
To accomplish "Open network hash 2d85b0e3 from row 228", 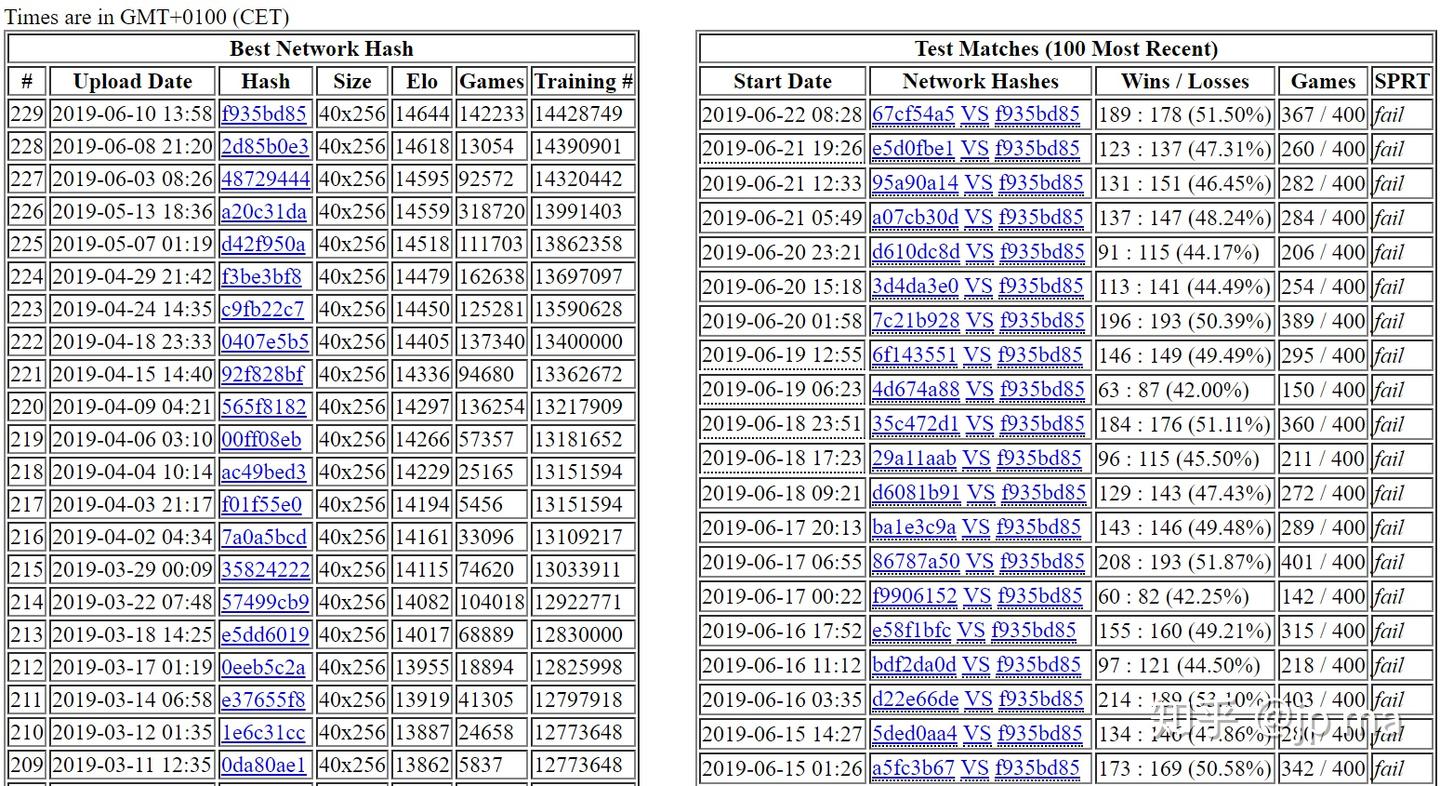I will (265, 146).
